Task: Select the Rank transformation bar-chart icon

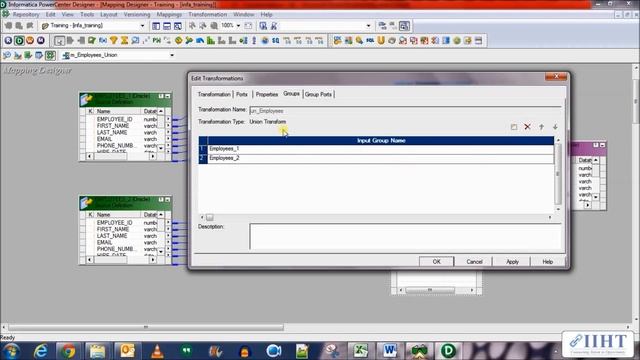Action: [x=211, y=40]
